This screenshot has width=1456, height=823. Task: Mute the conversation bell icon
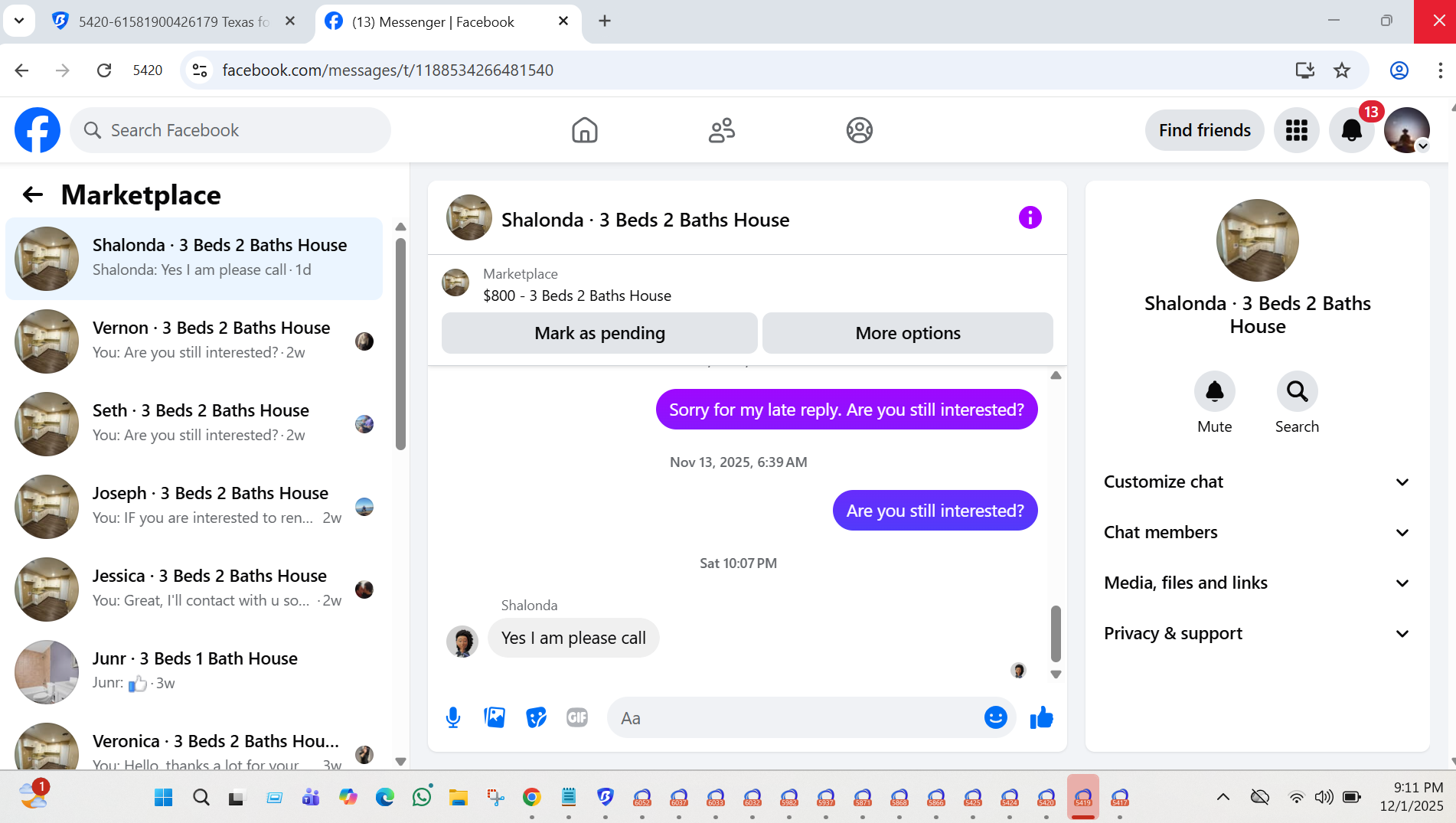tap(1214, 391)
